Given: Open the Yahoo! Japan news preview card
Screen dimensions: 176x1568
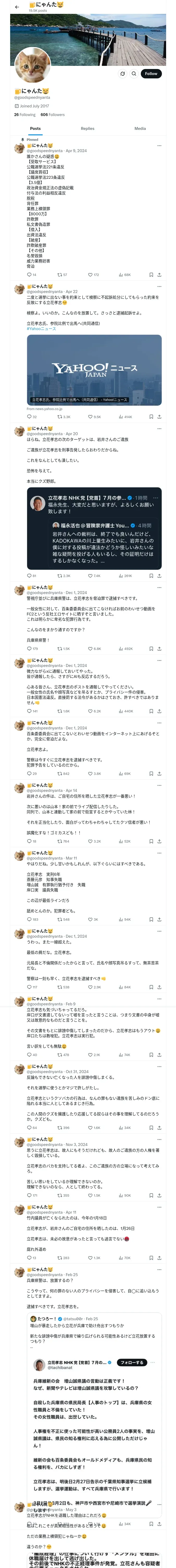Looking at the screenshot, I should click(x=94, y=370).
